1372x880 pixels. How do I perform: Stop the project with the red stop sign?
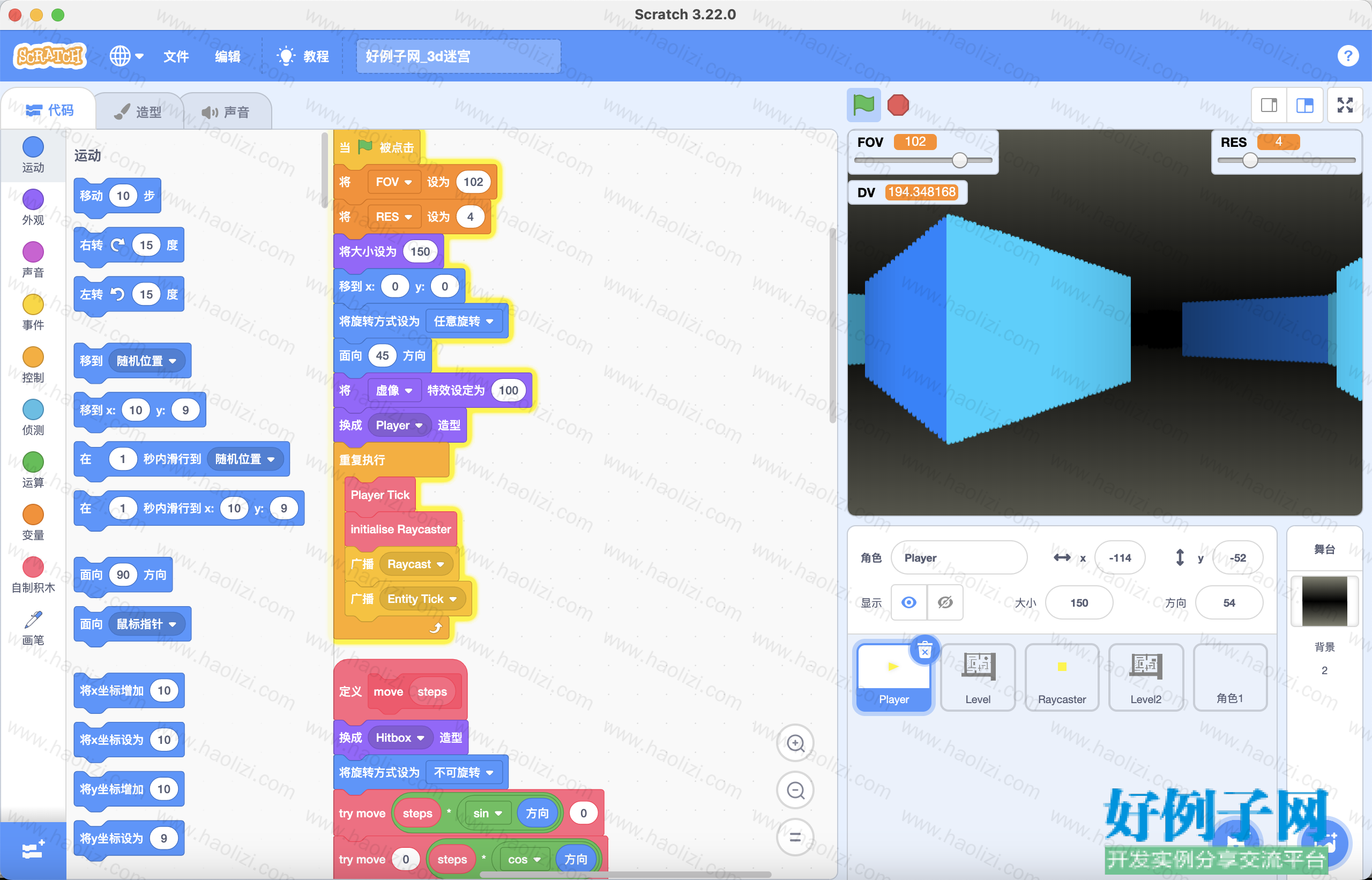tap(898, 105)
